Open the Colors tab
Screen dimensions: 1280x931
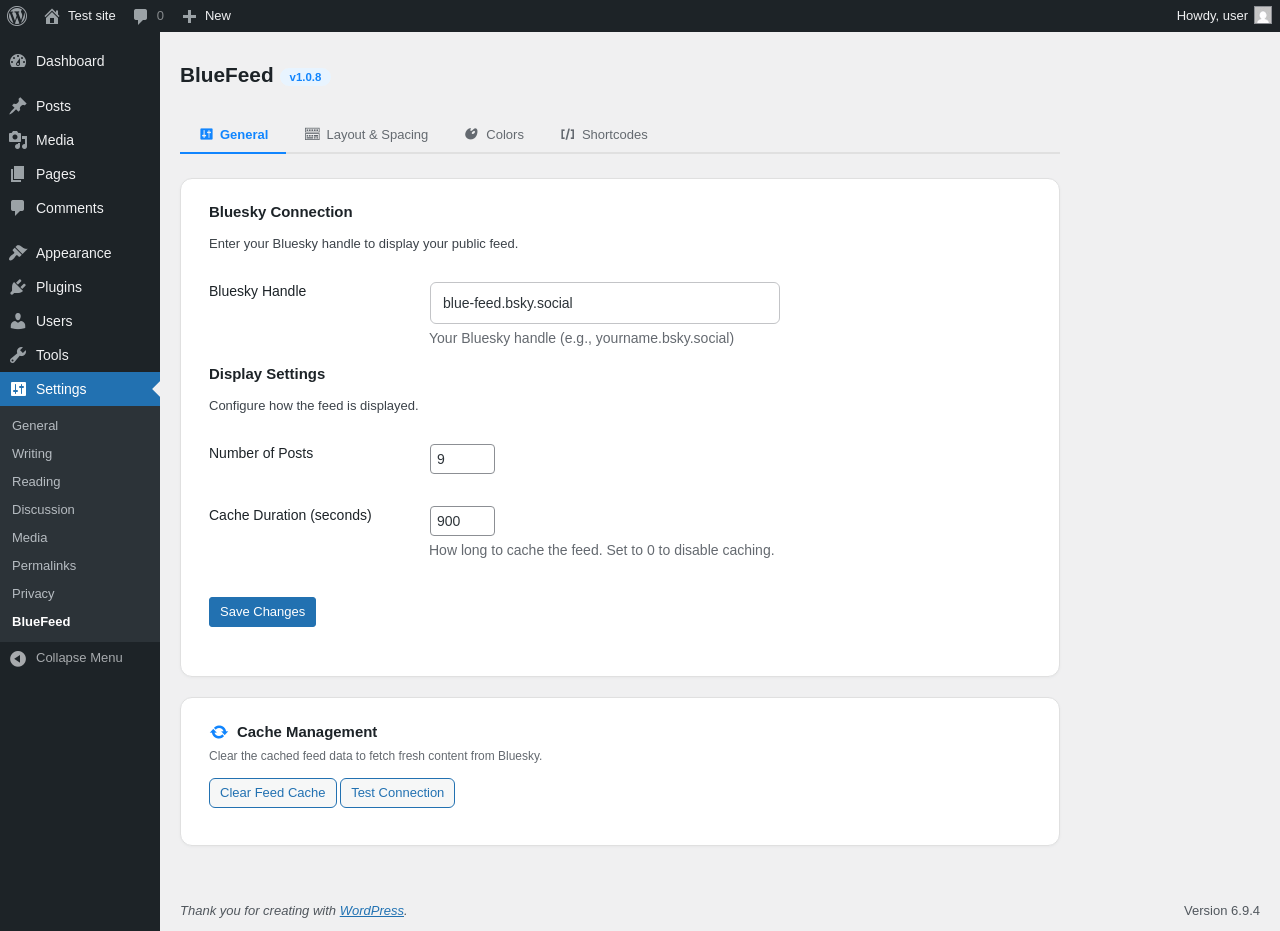(494, 134)
